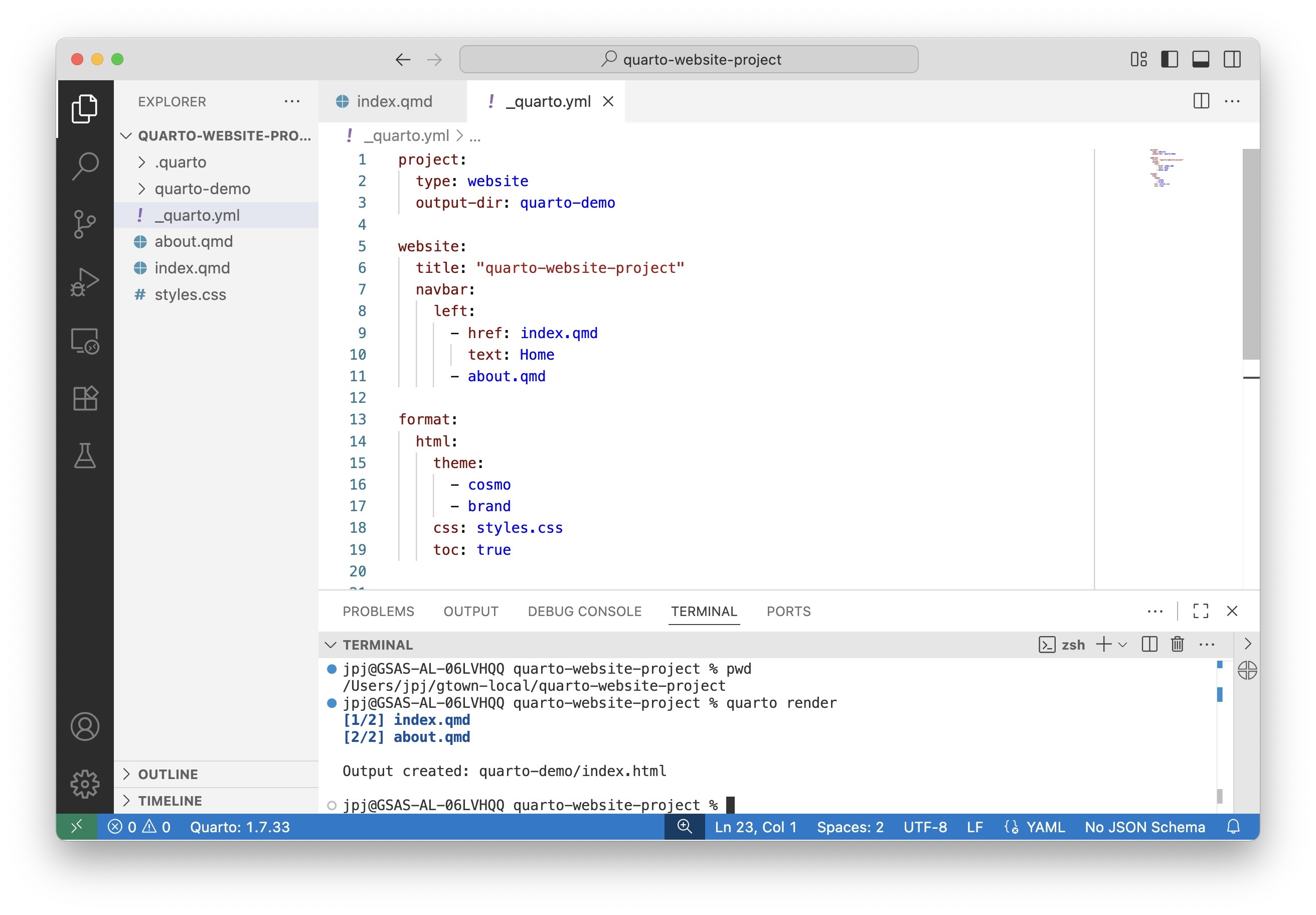Switch to the PROBLEMS panel tab
Viewport: 1316px width, 915px height.
tap(378, 611)
